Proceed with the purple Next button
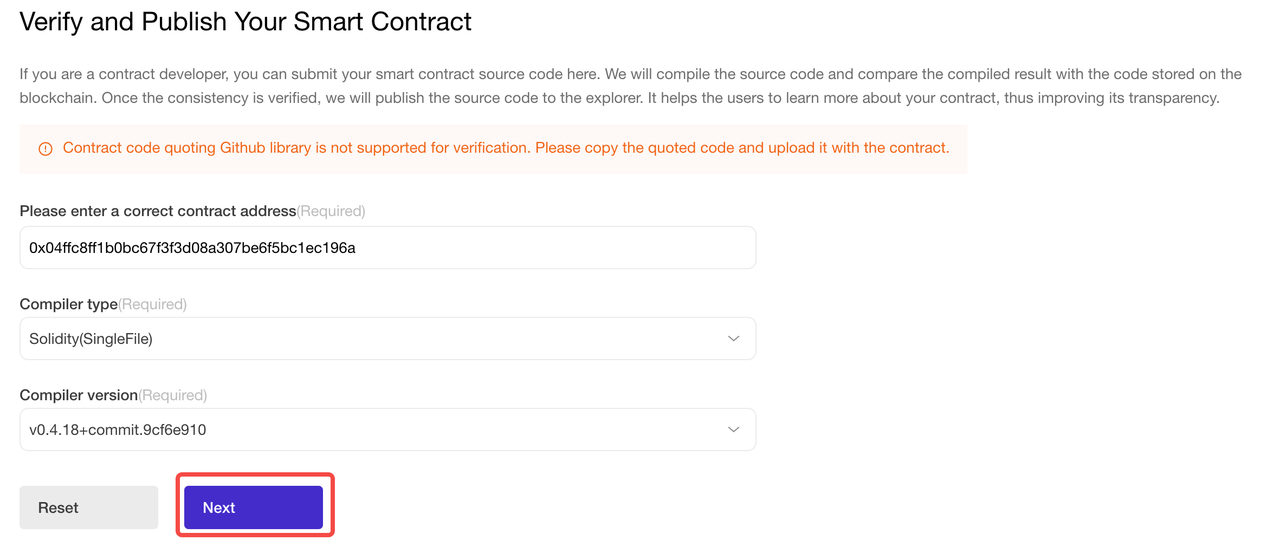 click(253, 508)
